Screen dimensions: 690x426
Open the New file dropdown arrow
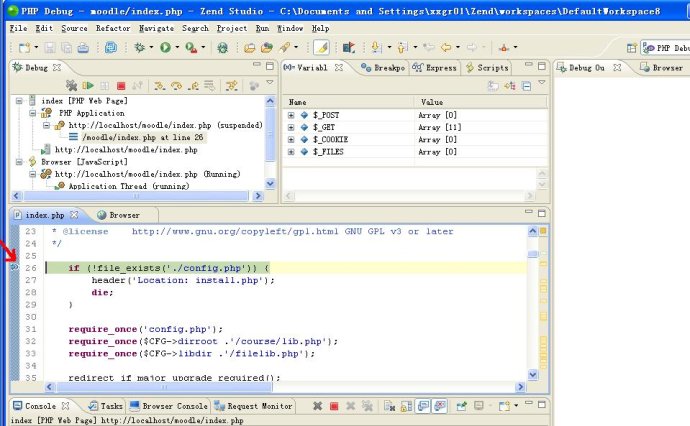click(x=36, y=47)
